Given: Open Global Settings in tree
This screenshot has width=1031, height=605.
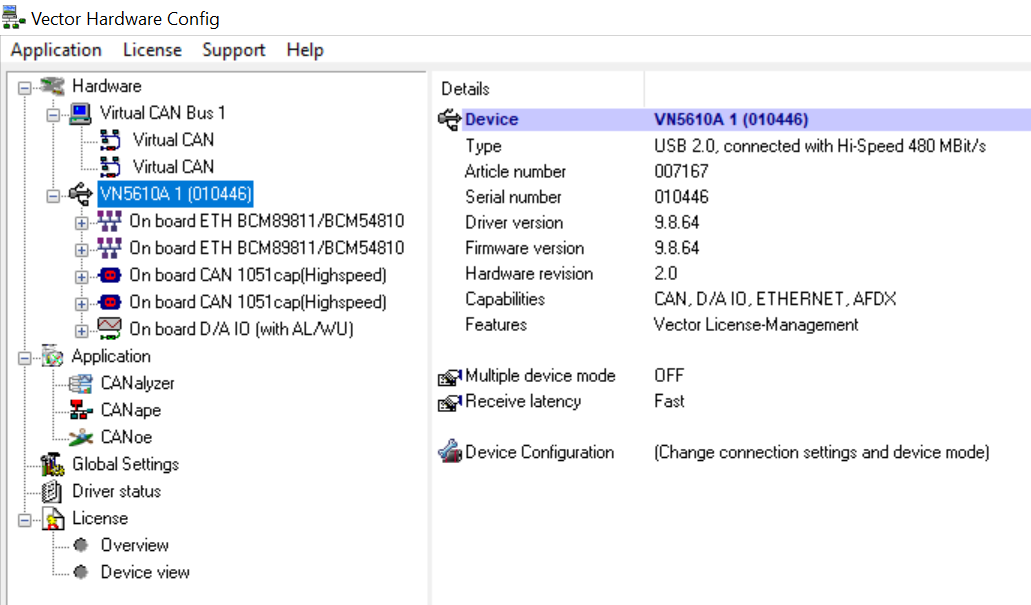Looking at the screenshot, I should click(126, 464).
